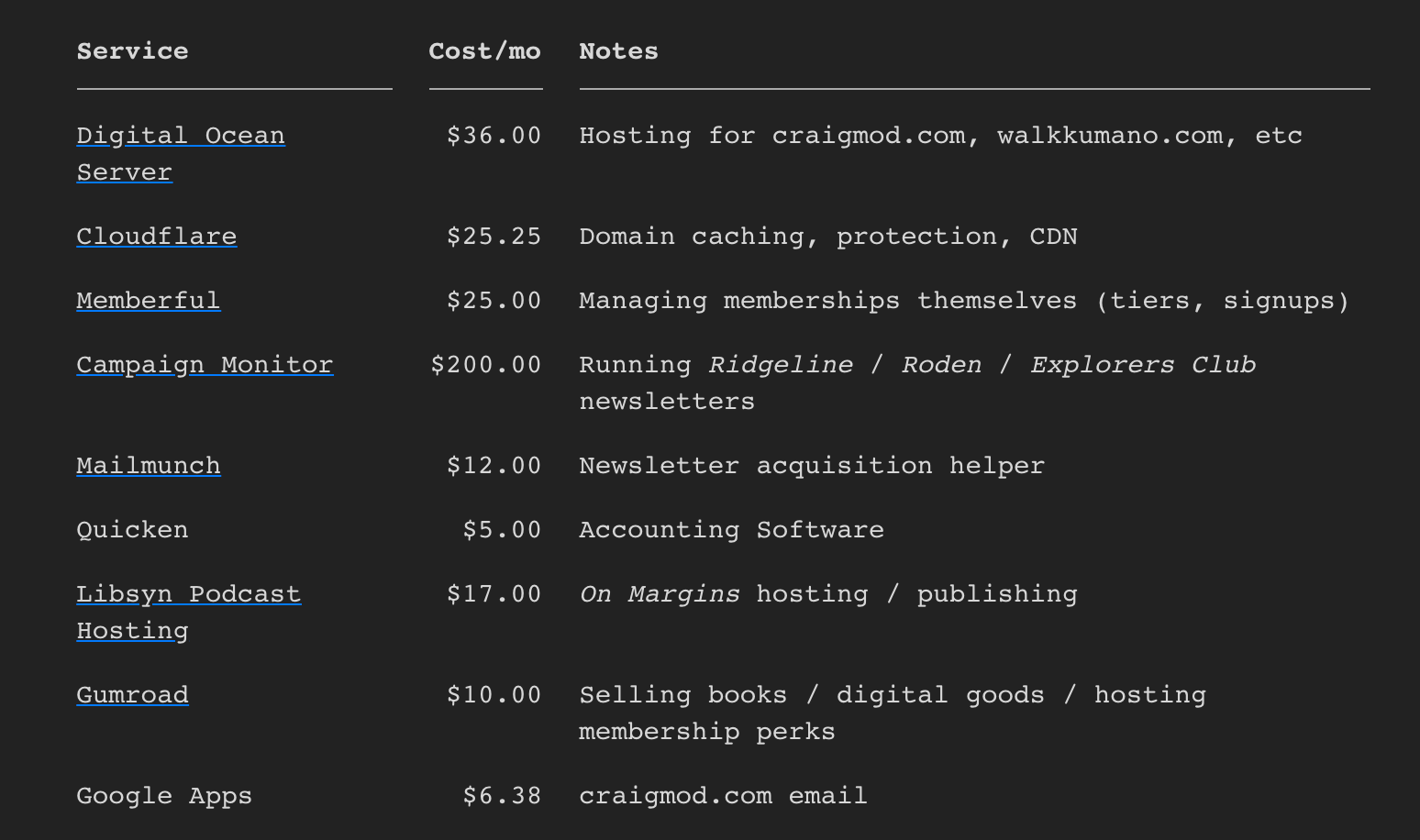Click the Google Apps service name

[x=163, y=796]
